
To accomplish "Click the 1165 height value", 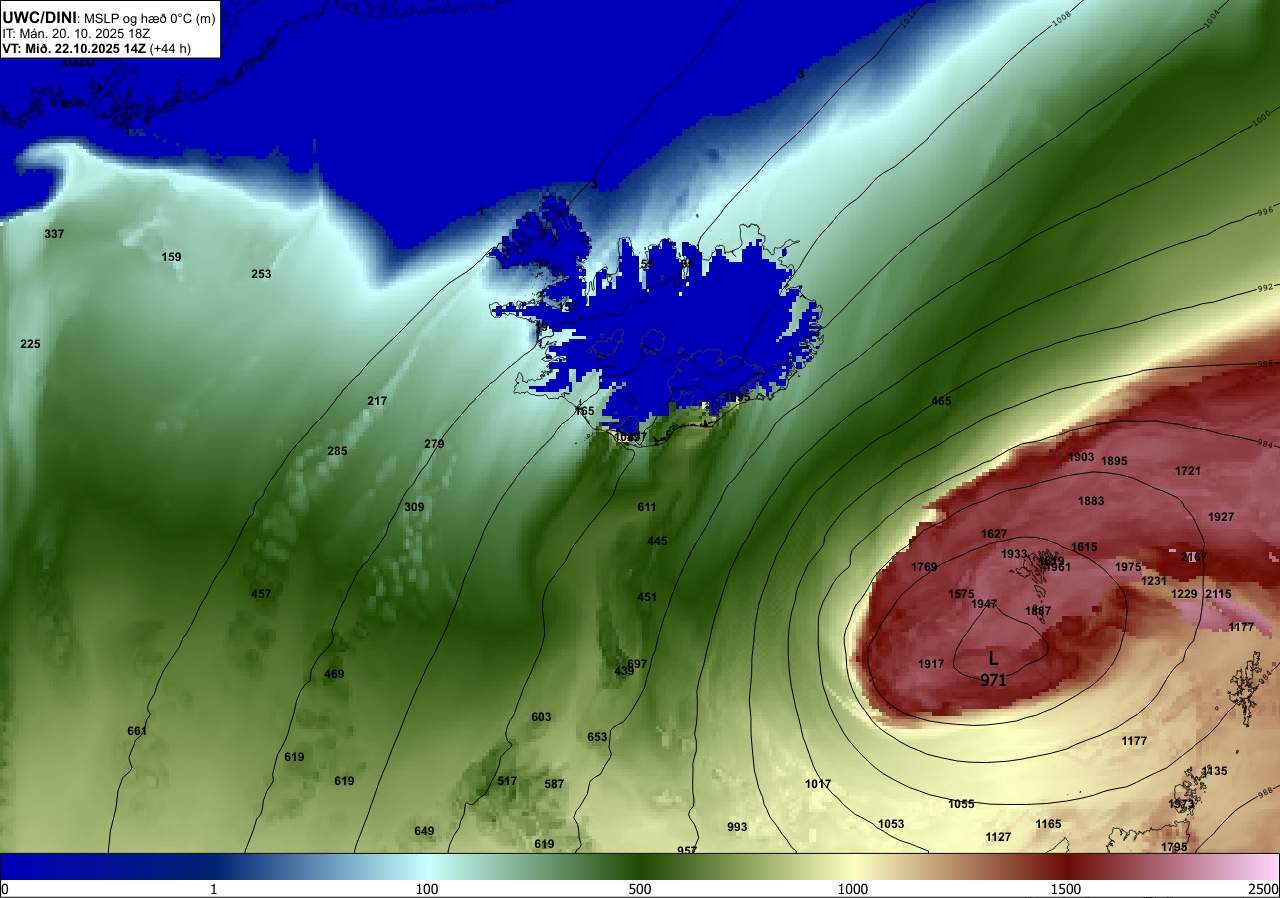I will [x=1048, y=824].
